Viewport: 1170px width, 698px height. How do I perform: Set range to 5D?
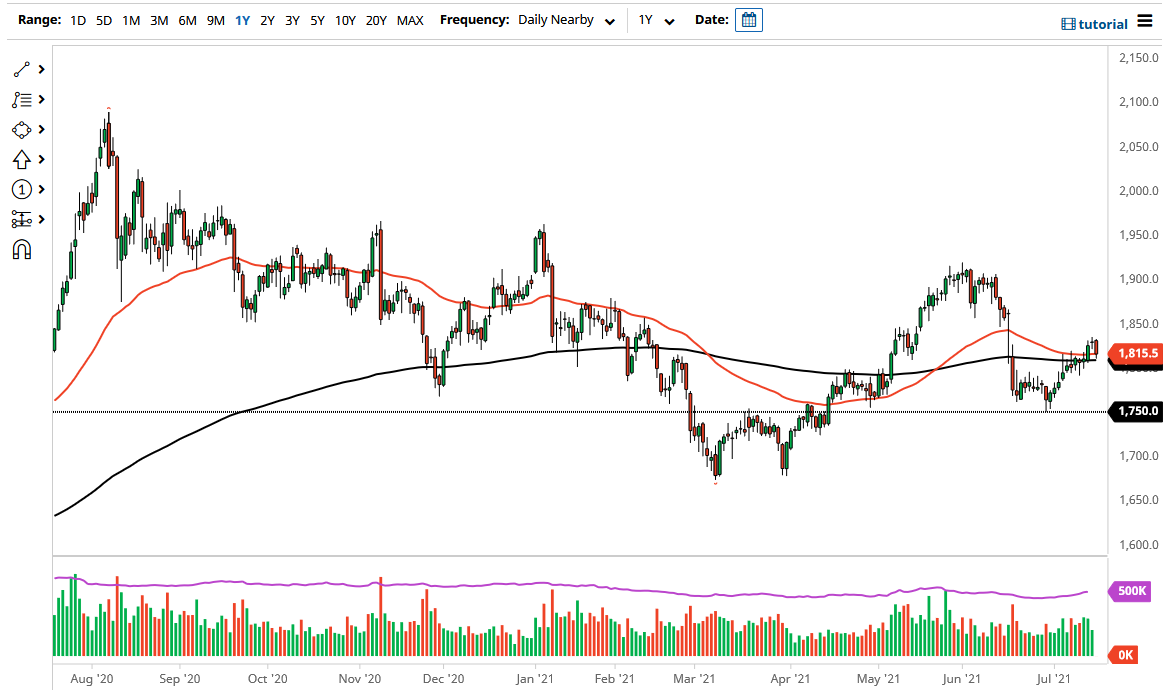click(x=104, y=21)
